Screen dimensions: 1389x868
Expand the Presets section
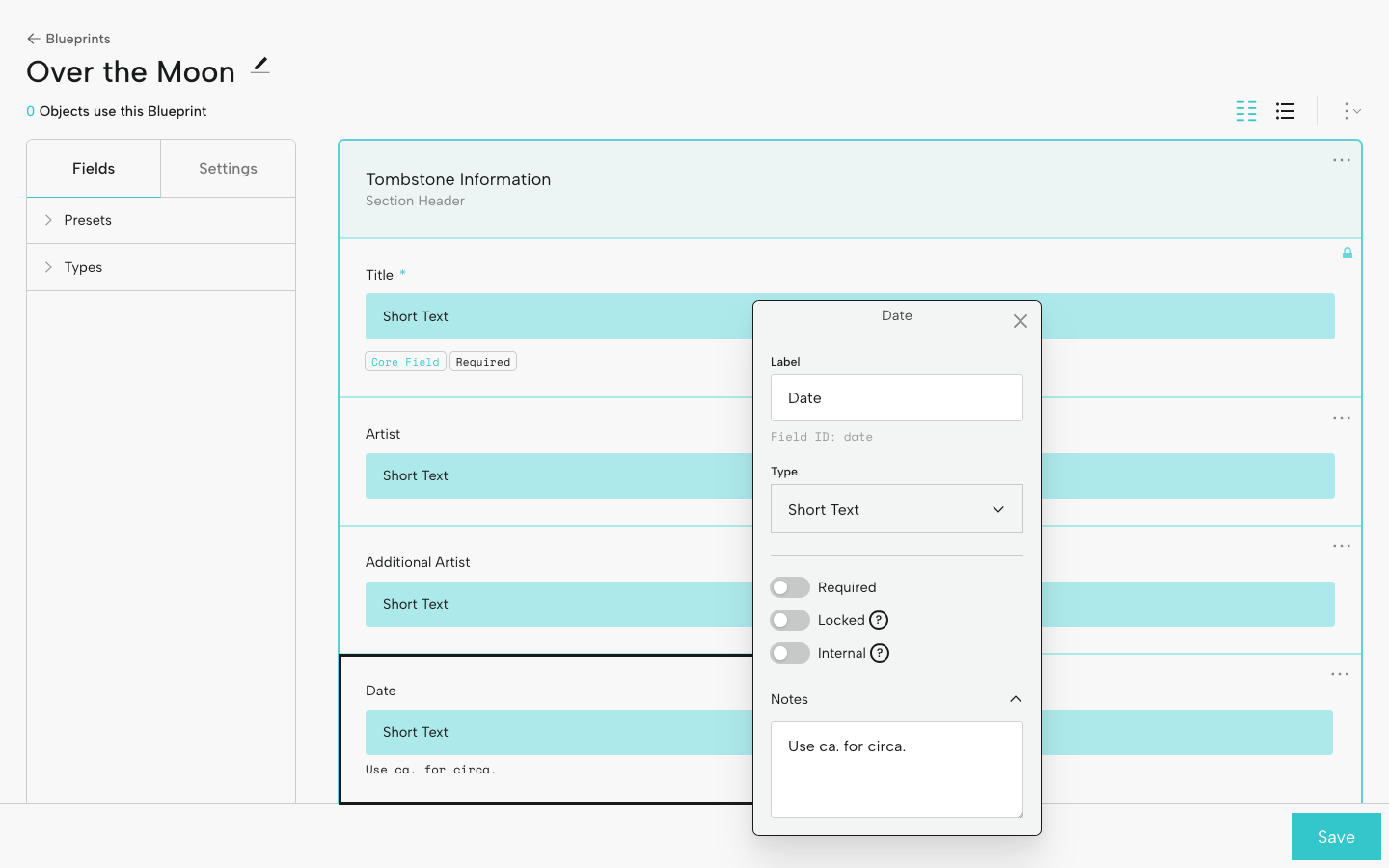(87, 220)
